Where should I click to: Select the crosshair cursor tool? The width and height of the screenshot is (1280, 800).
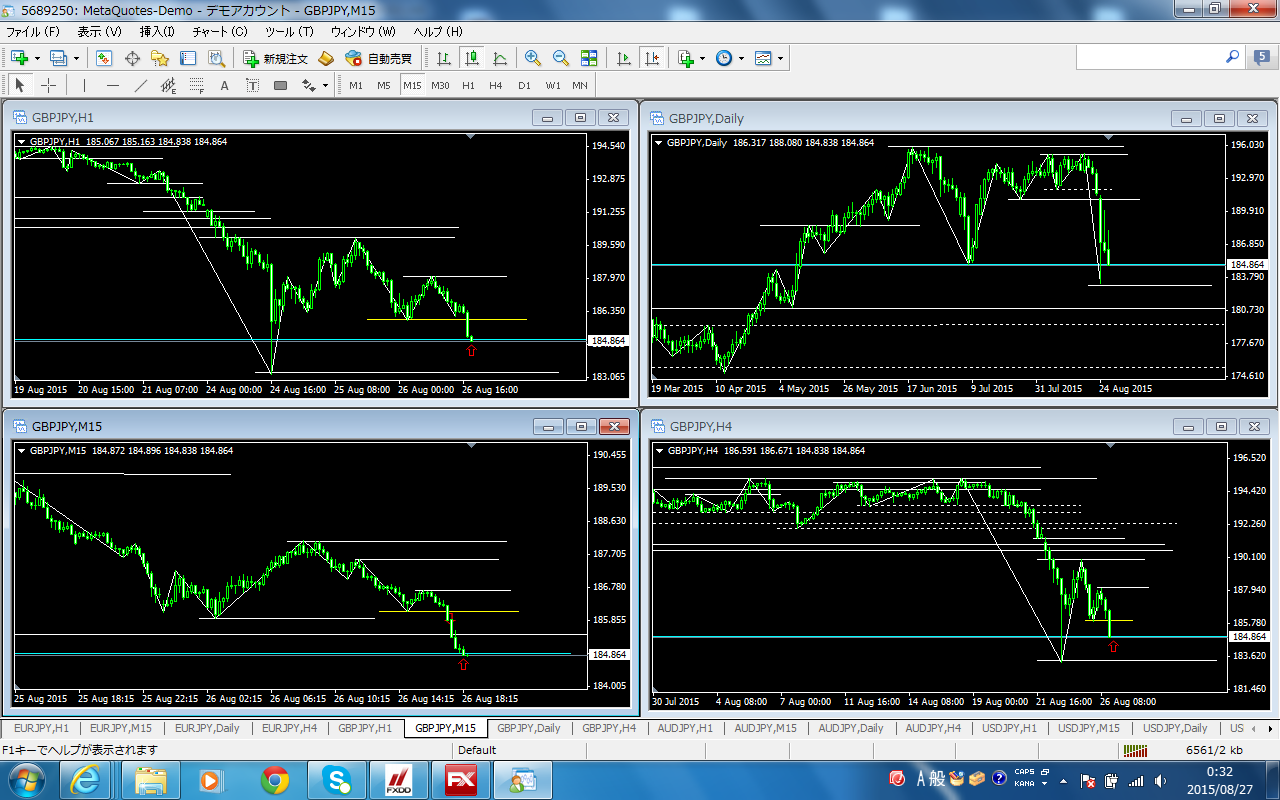[x=47, y=85]
